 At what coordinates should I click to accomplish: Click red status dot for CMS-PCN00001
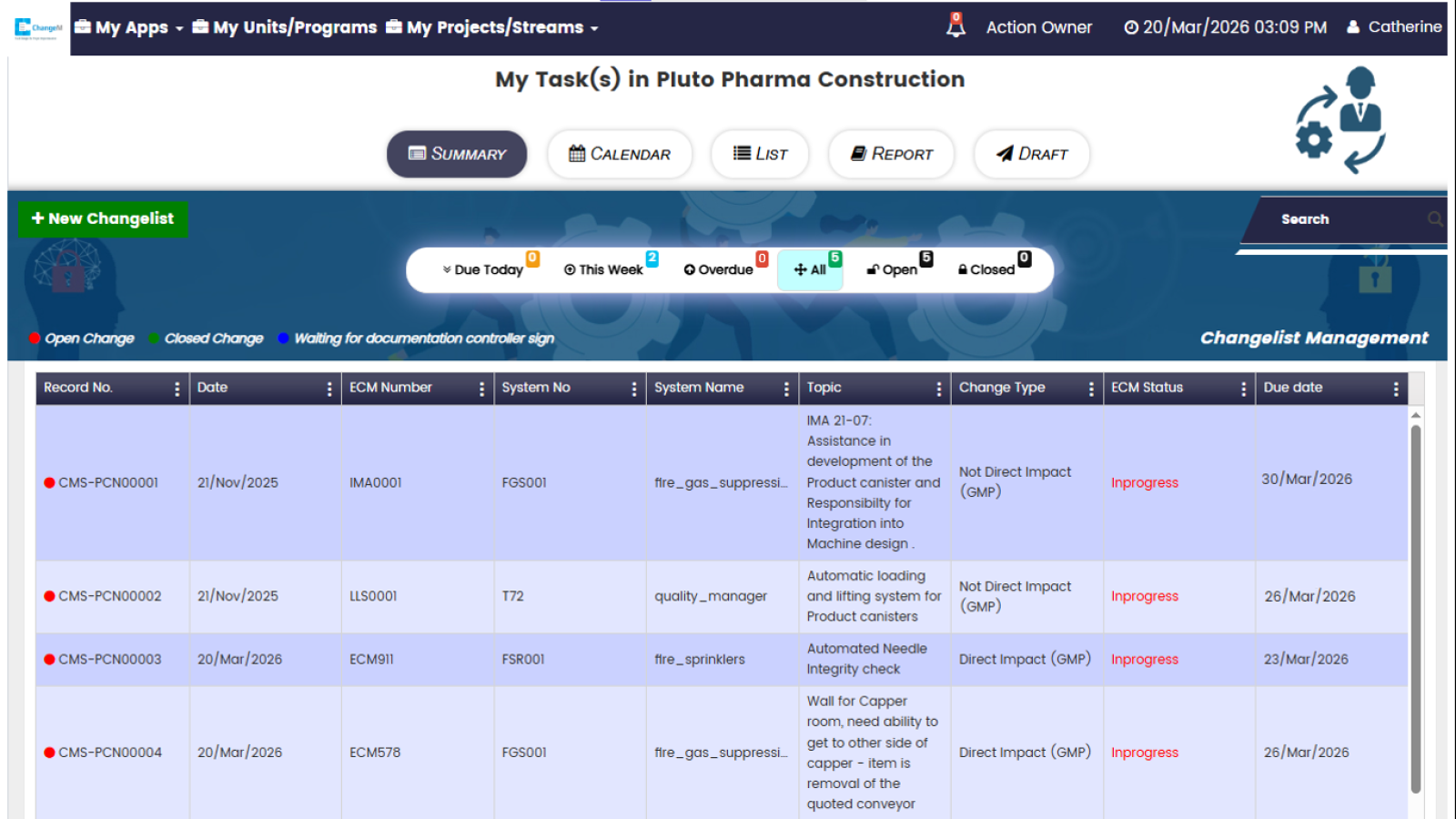click(x=49, y=483)
